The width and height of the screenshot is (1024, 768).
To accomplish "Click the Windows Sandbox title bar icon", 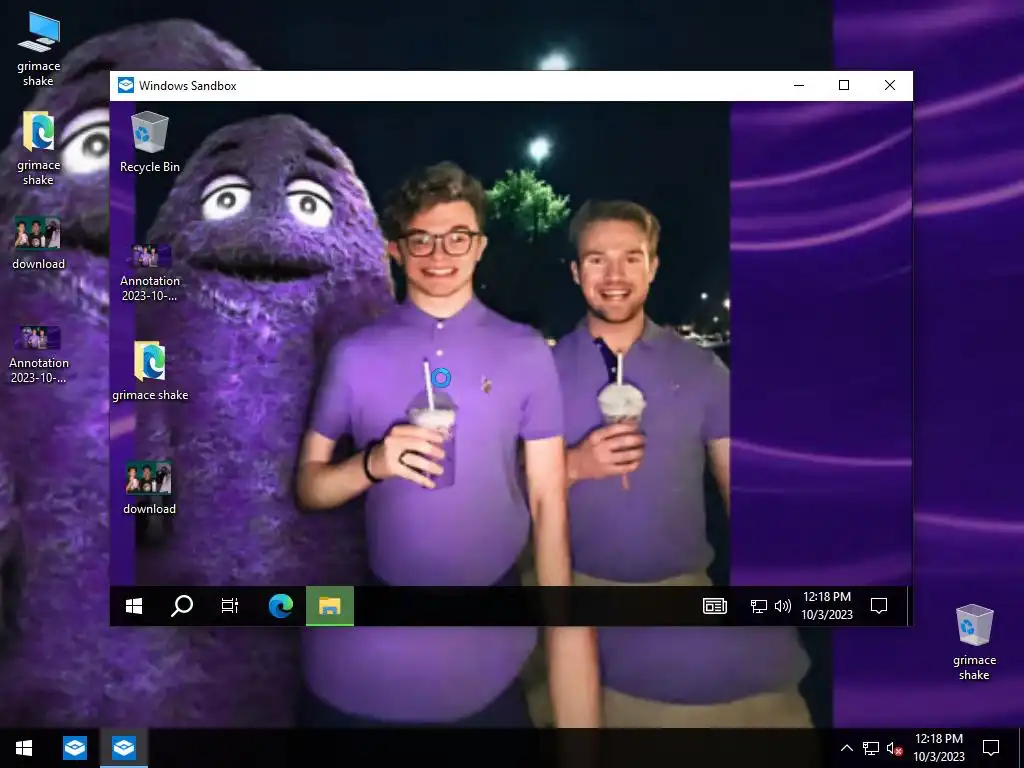I will pyautogui.click(x=125, y=86).
